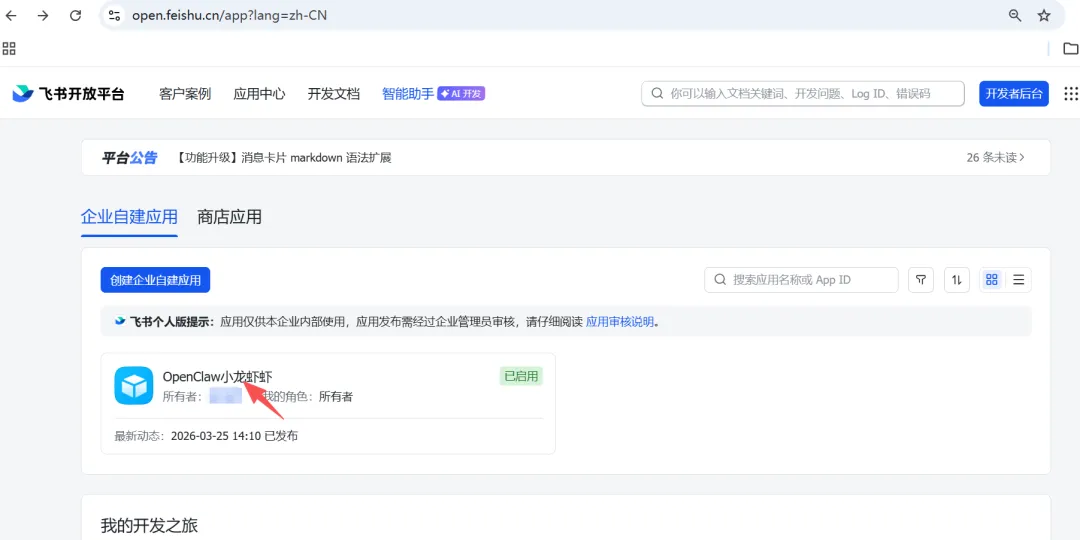Go back with the browser back arrow
Screen dimensions: 1080x540
[x=11, y=15]
